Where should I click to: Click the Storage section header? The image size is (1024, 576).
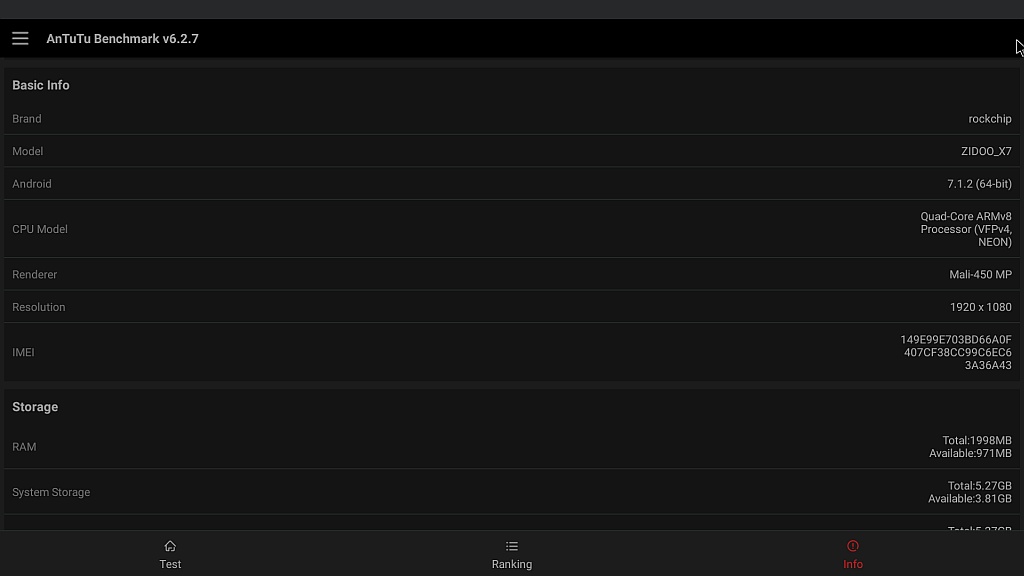click(35, 407)
